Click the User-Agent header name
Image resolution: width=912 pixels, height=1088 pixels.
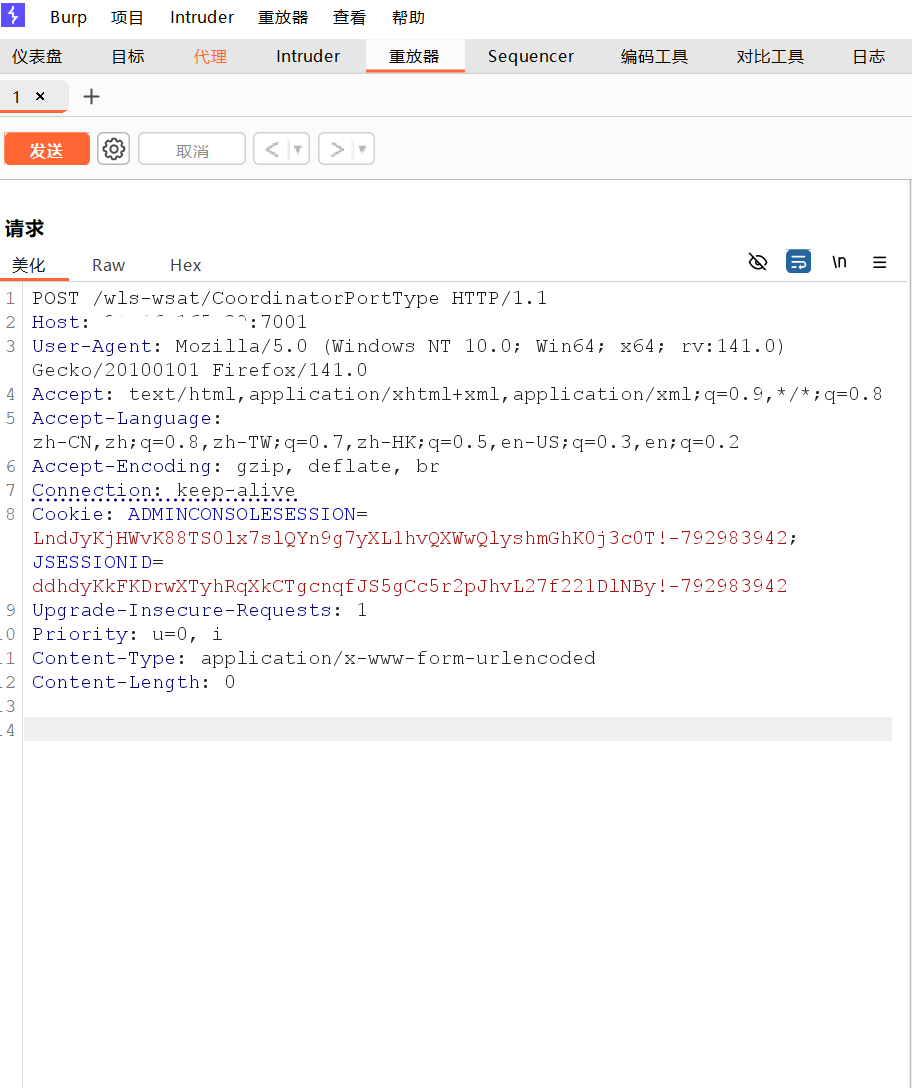coord(92,346)
